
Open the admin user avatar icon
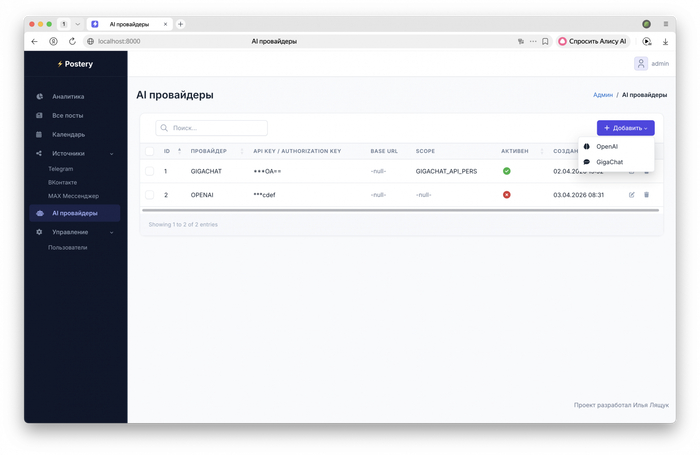(641, 63)
